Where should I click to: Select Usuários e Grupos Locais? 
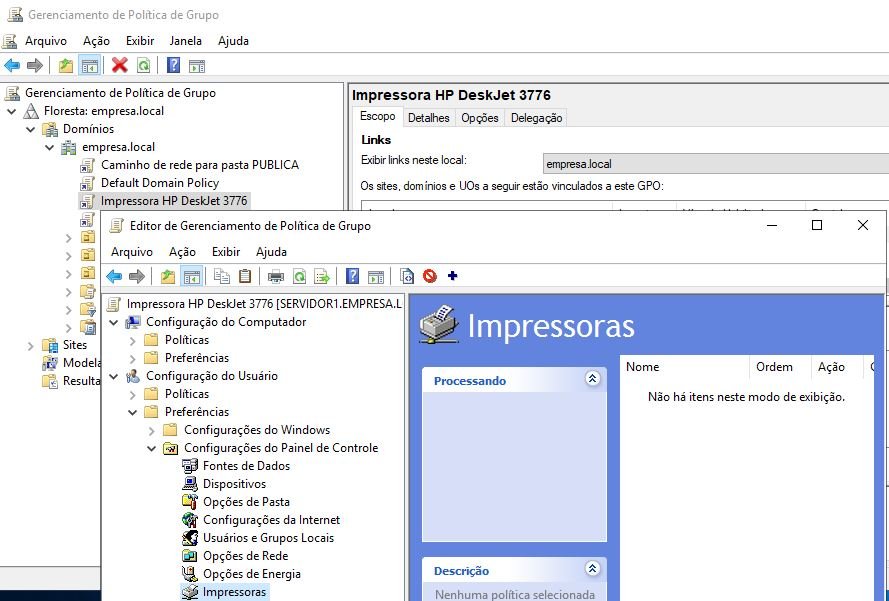[268, 538]
